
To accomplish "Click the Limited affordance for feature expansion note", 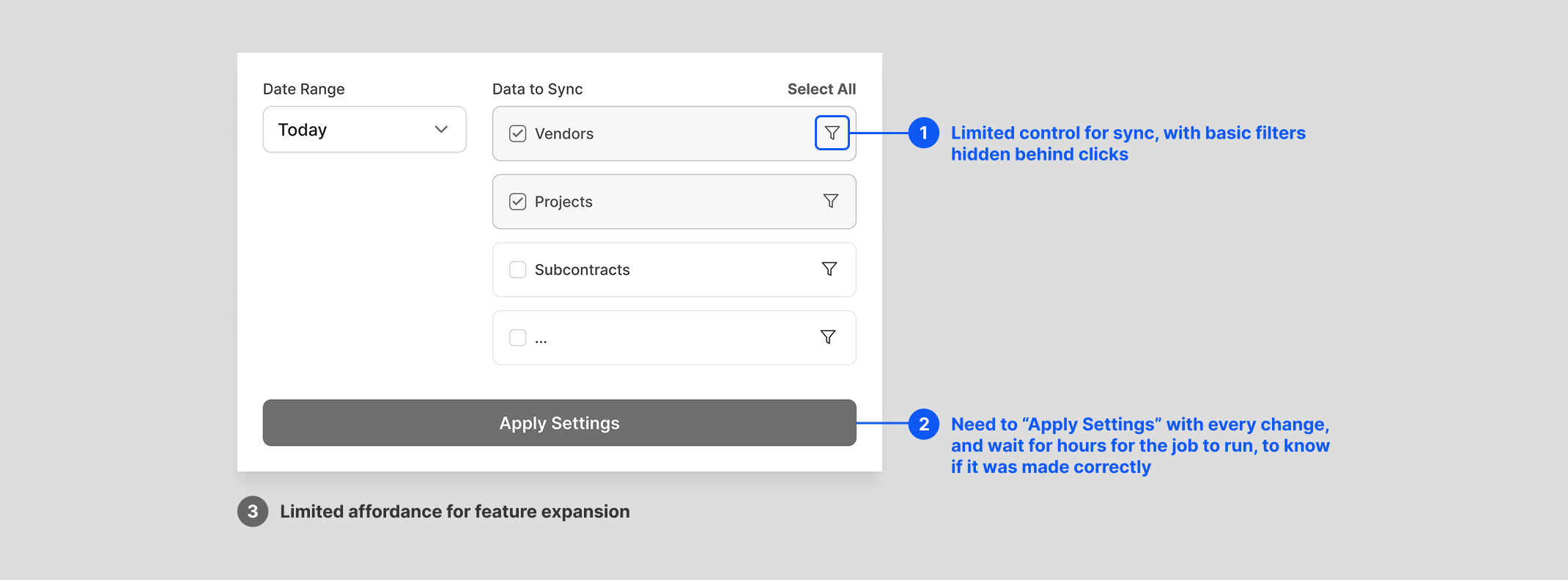I will [454, 511].
